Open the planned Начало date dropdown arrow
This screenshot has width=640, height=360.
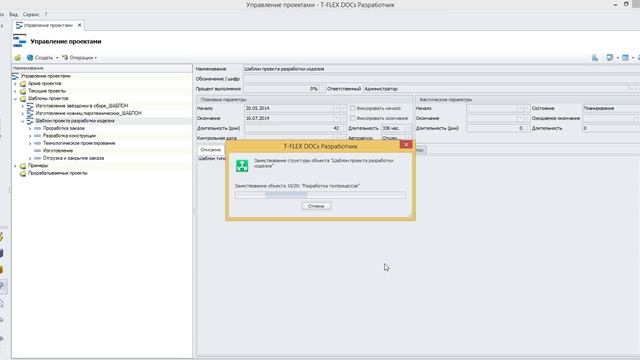coord(337,108)
